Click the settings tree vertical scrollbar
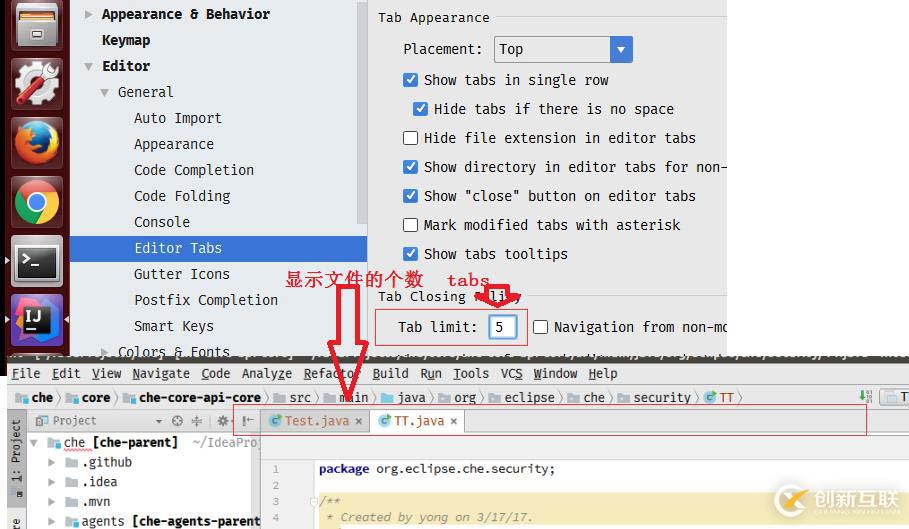Viewport: 909px width, 529px height. tap(362, 111)
